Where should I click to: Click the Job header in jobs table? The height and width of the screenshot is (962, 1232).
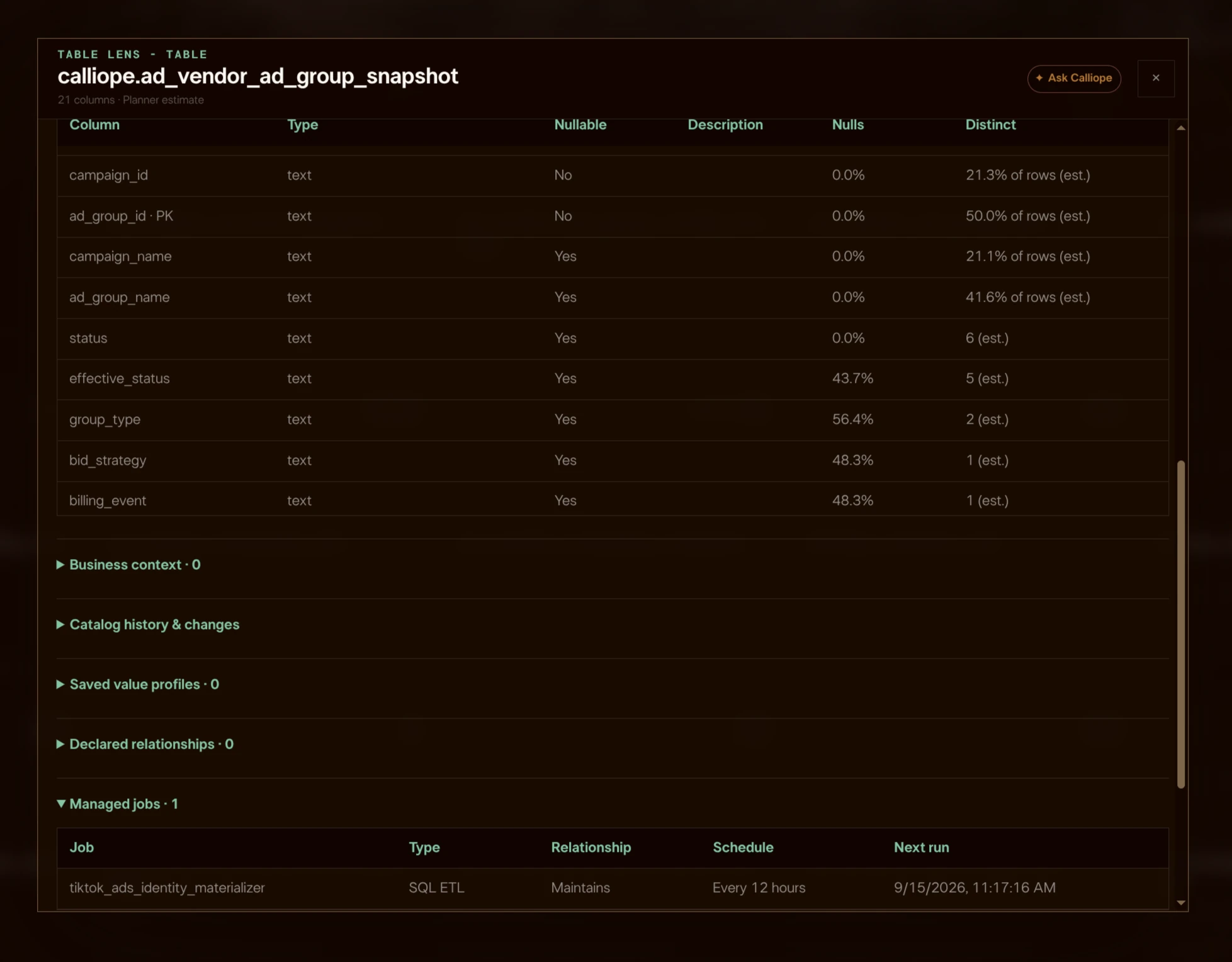pyautogui.click(x=82, y=847)
